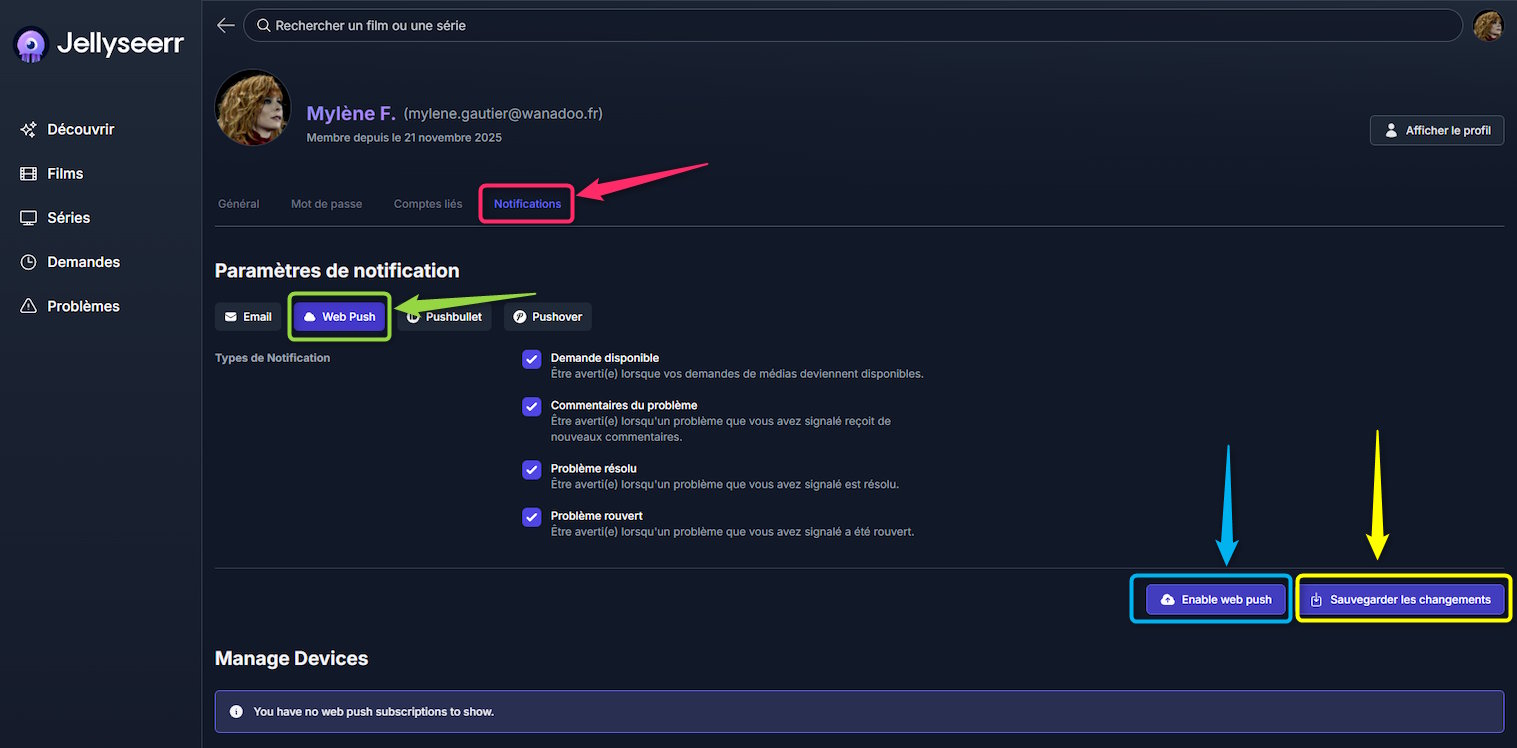Go to Films in the sidebar
Screen dimensions: 1517x748
tap(65, 173)
